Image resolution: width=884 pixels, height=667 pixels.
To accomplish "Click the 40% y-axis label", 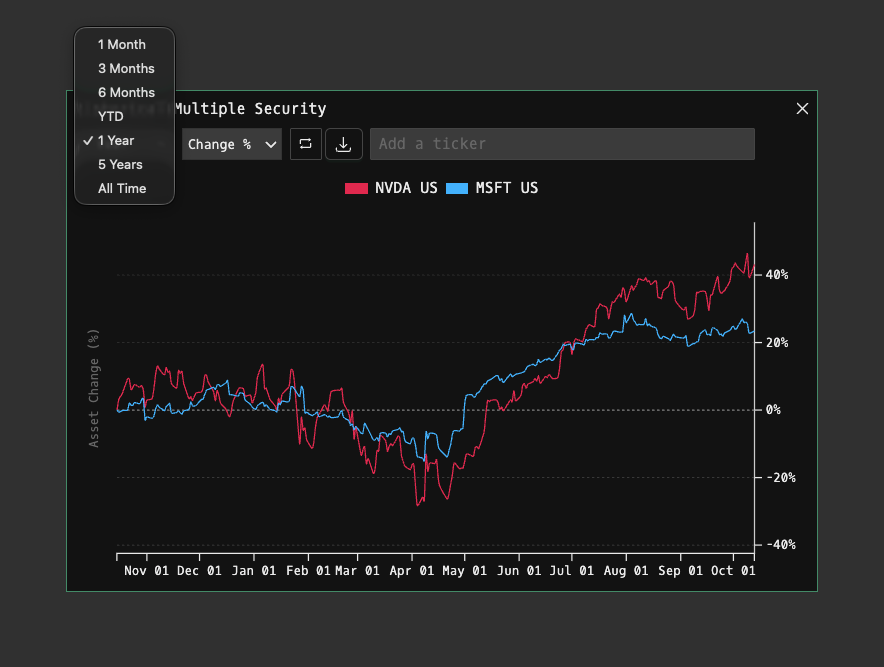I will click(x=777, y=275).
